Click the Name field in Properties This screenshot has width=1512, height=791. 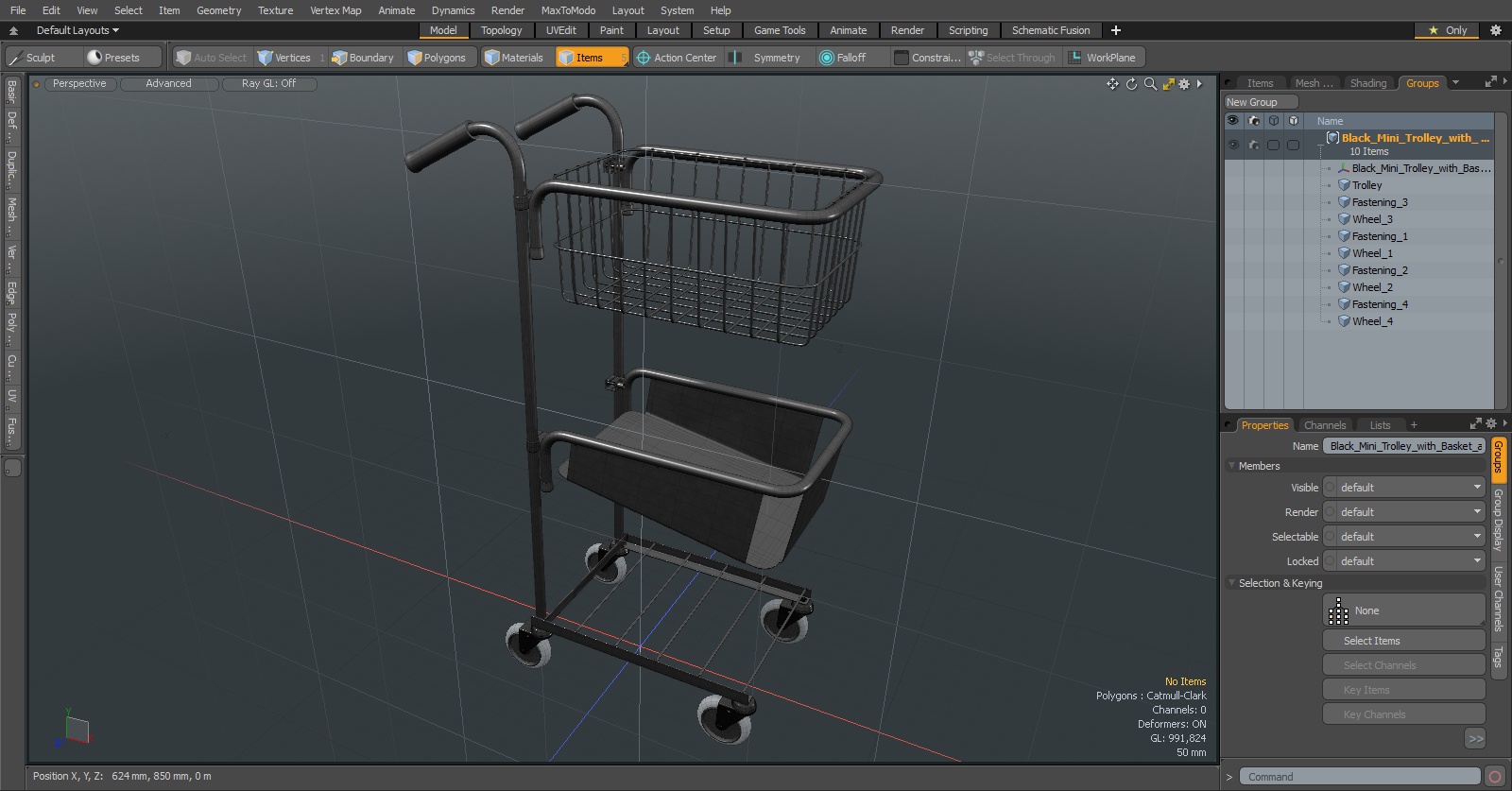click(1404, 446)
